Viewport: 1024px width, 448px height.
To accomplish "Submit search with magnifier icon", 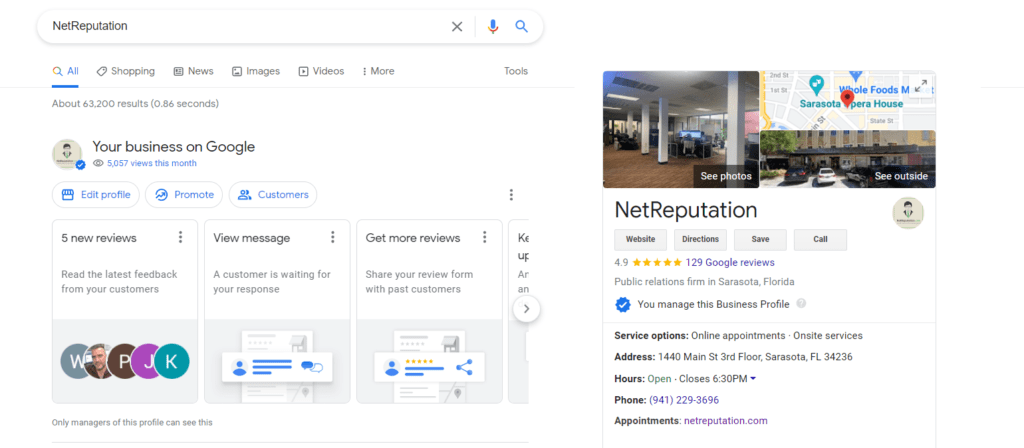I will 521,26.
